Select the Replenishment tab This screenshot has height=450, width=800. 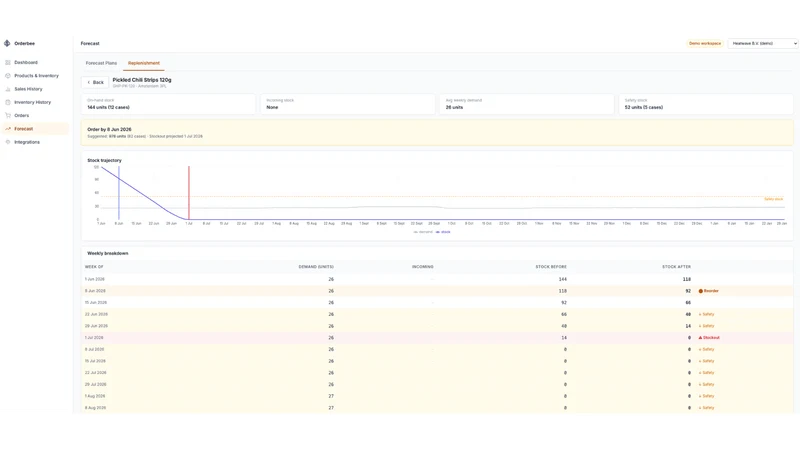[144, 63]
